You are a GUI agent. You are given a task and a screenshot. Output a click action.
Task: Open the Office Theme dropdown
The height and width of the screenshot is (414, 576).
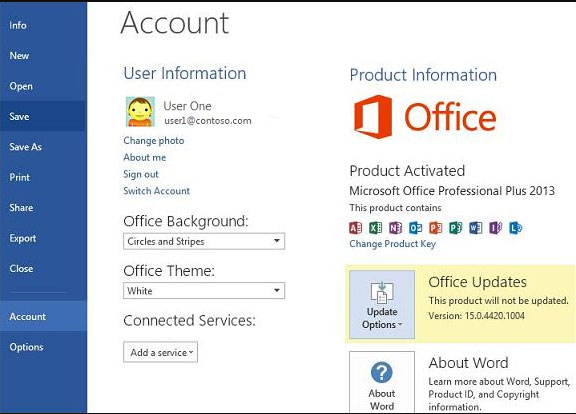(x=204, y=291)
